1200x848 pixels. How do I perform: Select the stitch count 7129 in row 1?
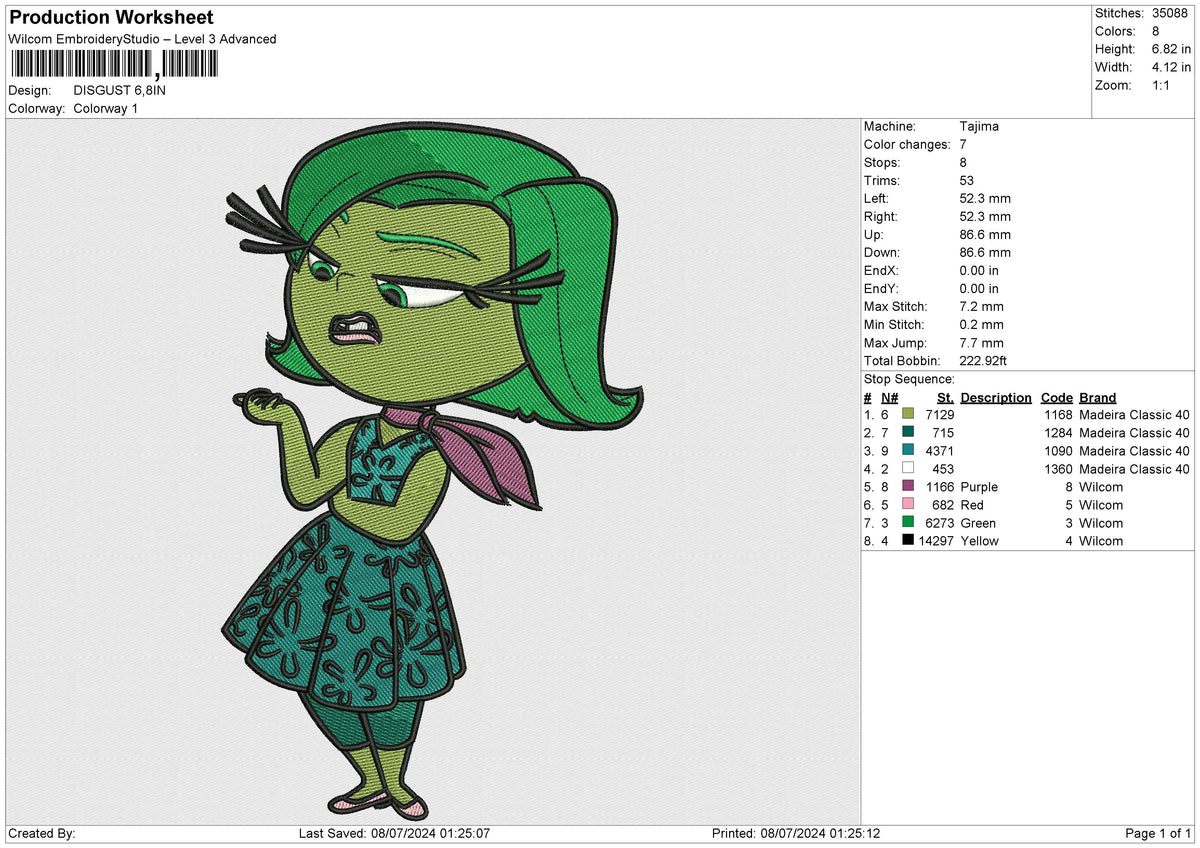pos(940,415)
